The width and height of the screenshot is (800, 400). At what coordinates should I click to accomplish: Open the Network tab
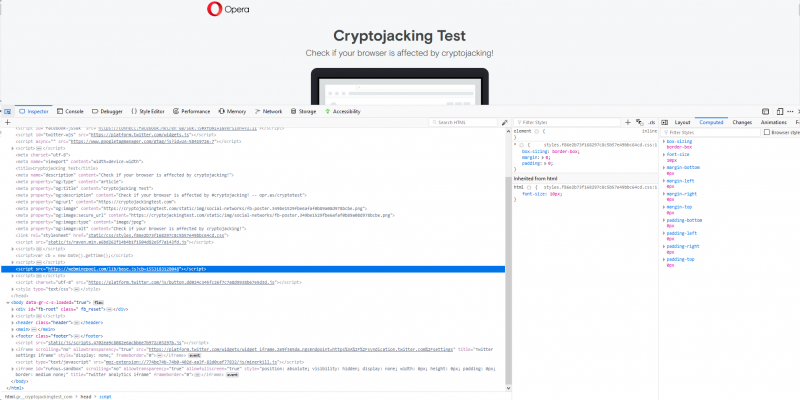(268, 111)
